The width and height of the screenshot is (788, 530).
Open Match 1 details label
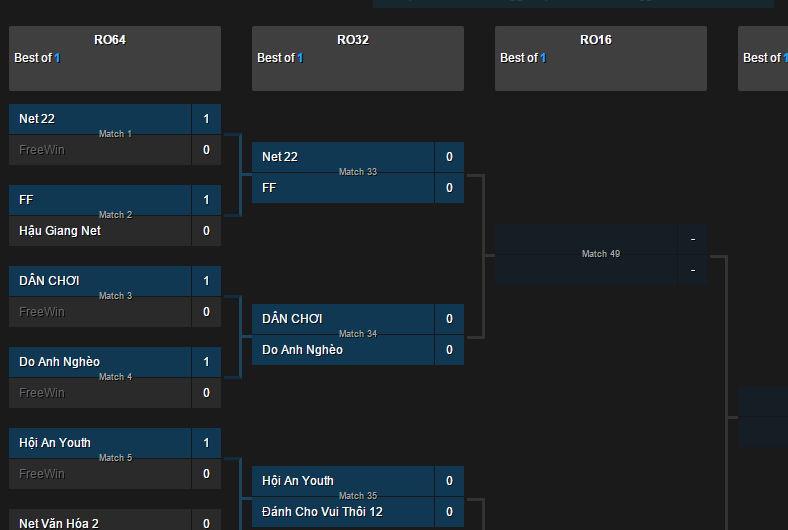115,134
